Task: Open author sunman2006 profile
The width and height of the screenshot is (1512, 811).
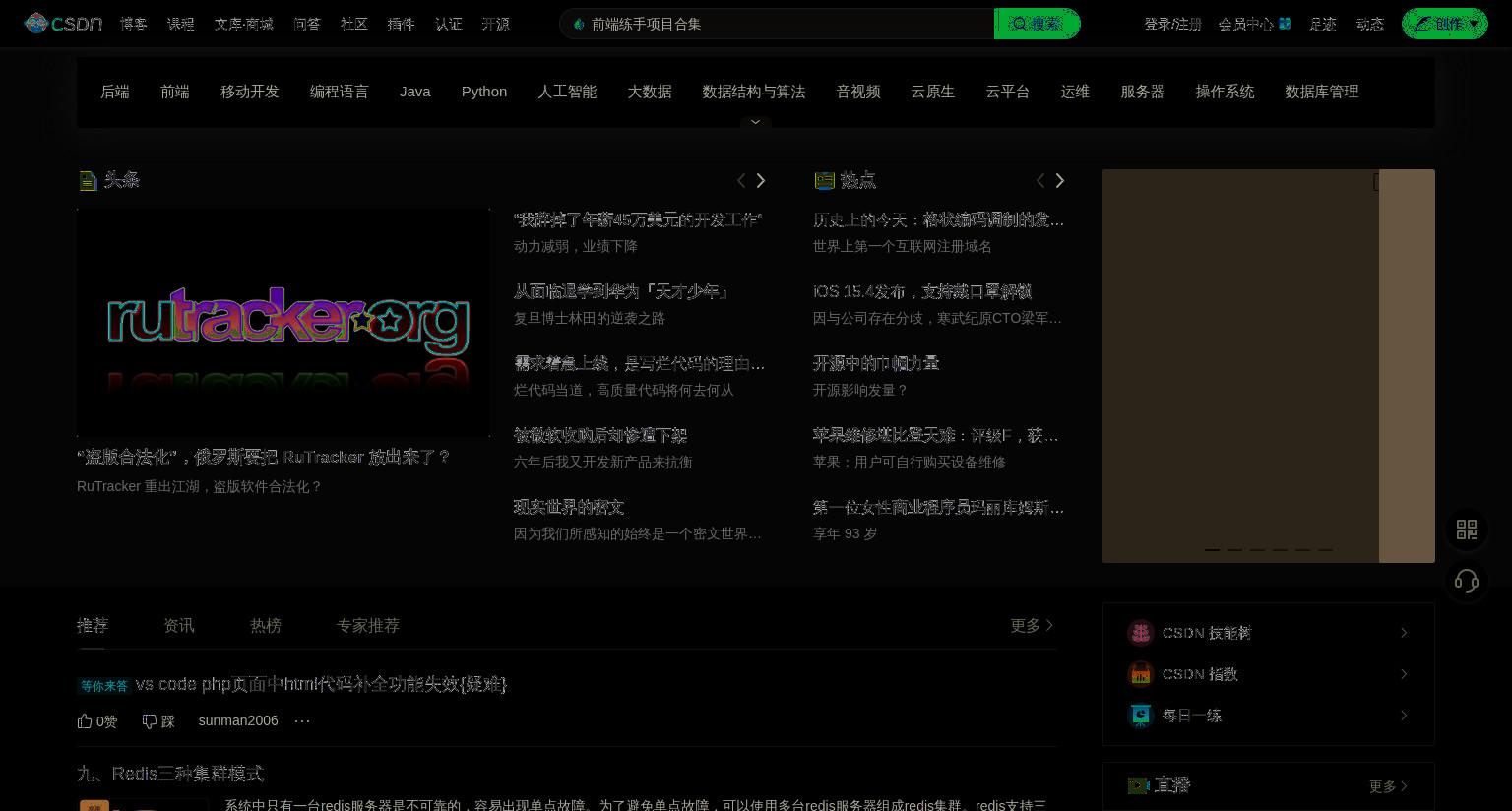Action: point(238,720)
